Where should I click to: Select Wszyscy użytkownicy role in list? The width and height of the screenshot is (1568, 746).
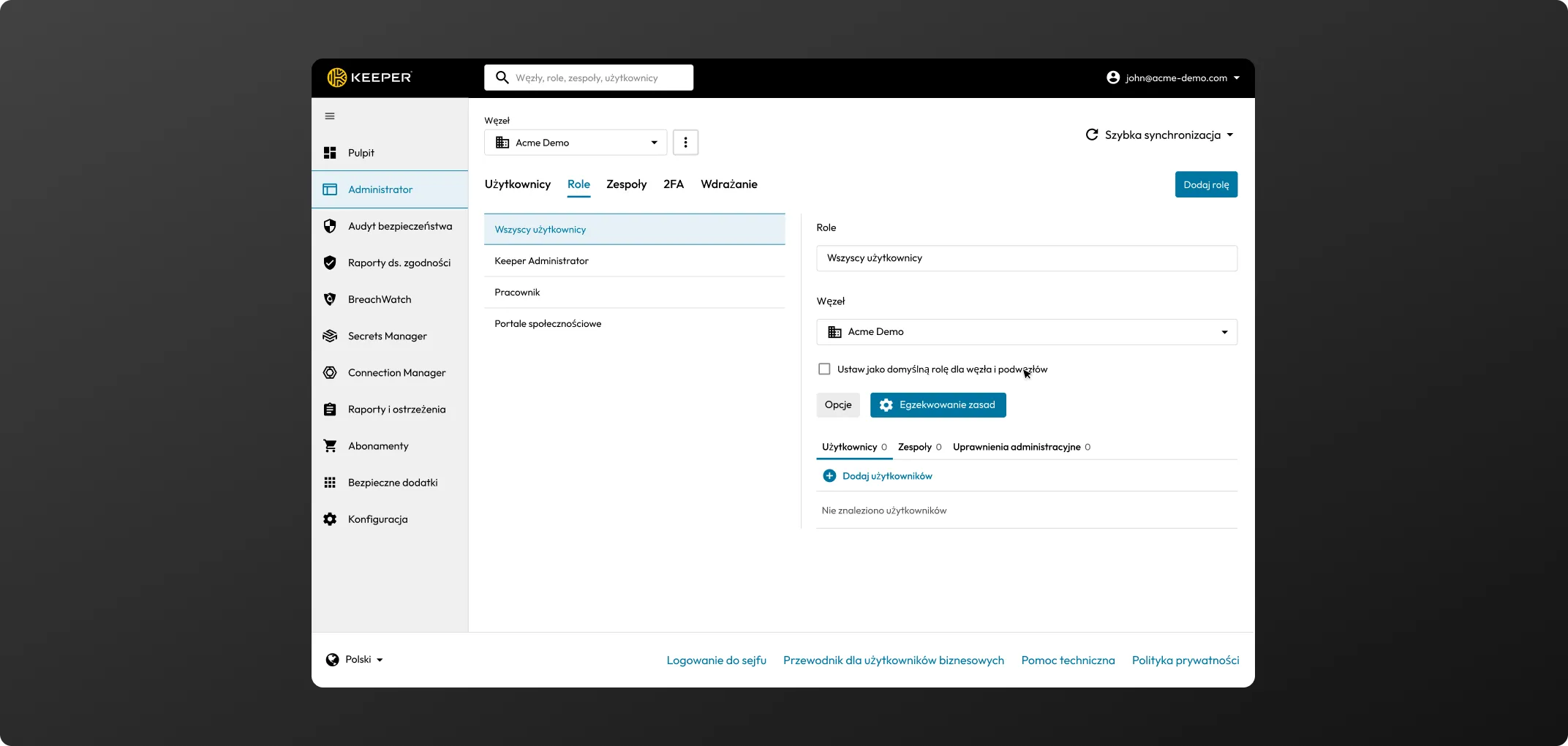pyautogui.click(x=634, y=230)
